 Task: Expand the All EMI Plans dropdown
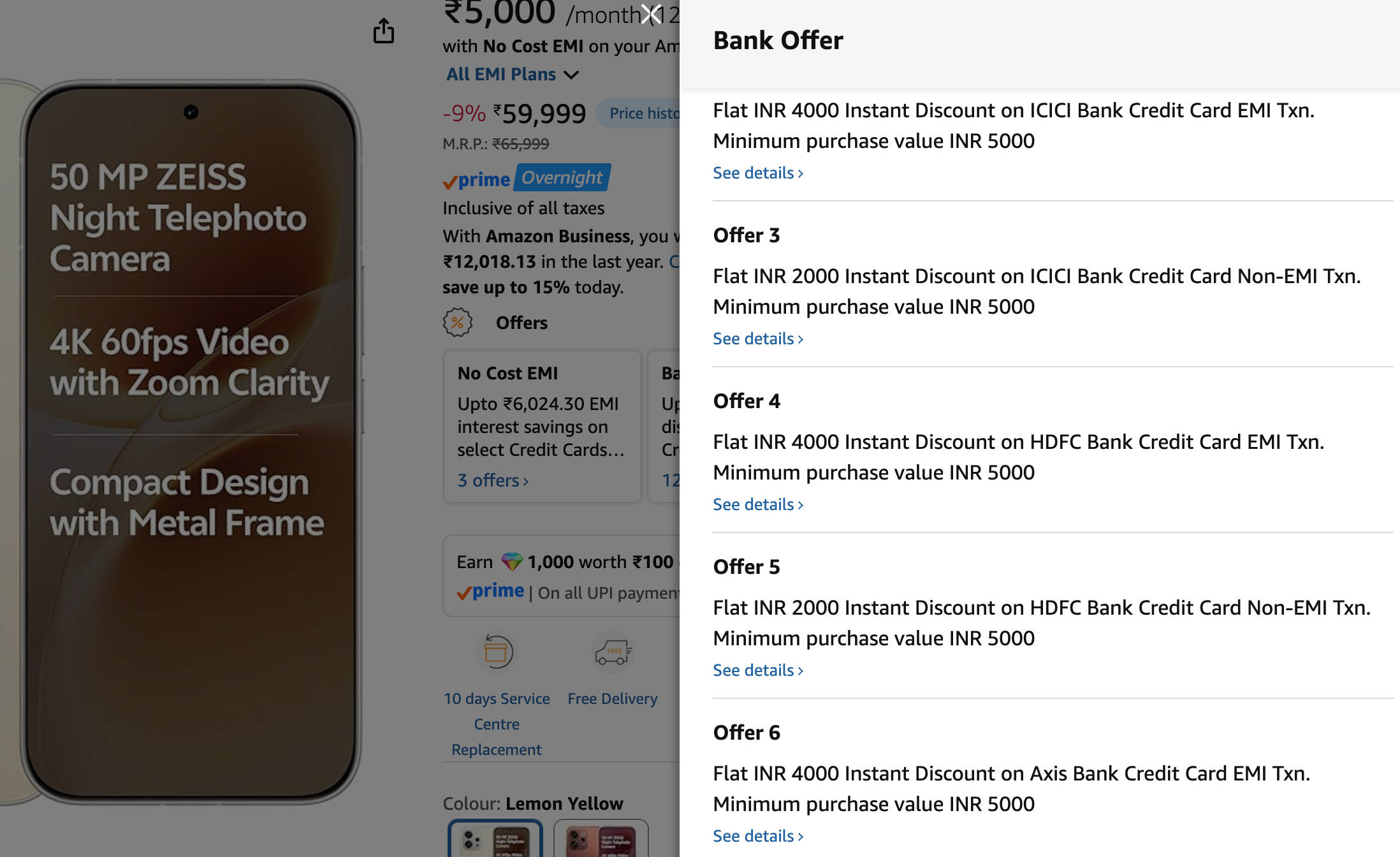tap(513, 75)
